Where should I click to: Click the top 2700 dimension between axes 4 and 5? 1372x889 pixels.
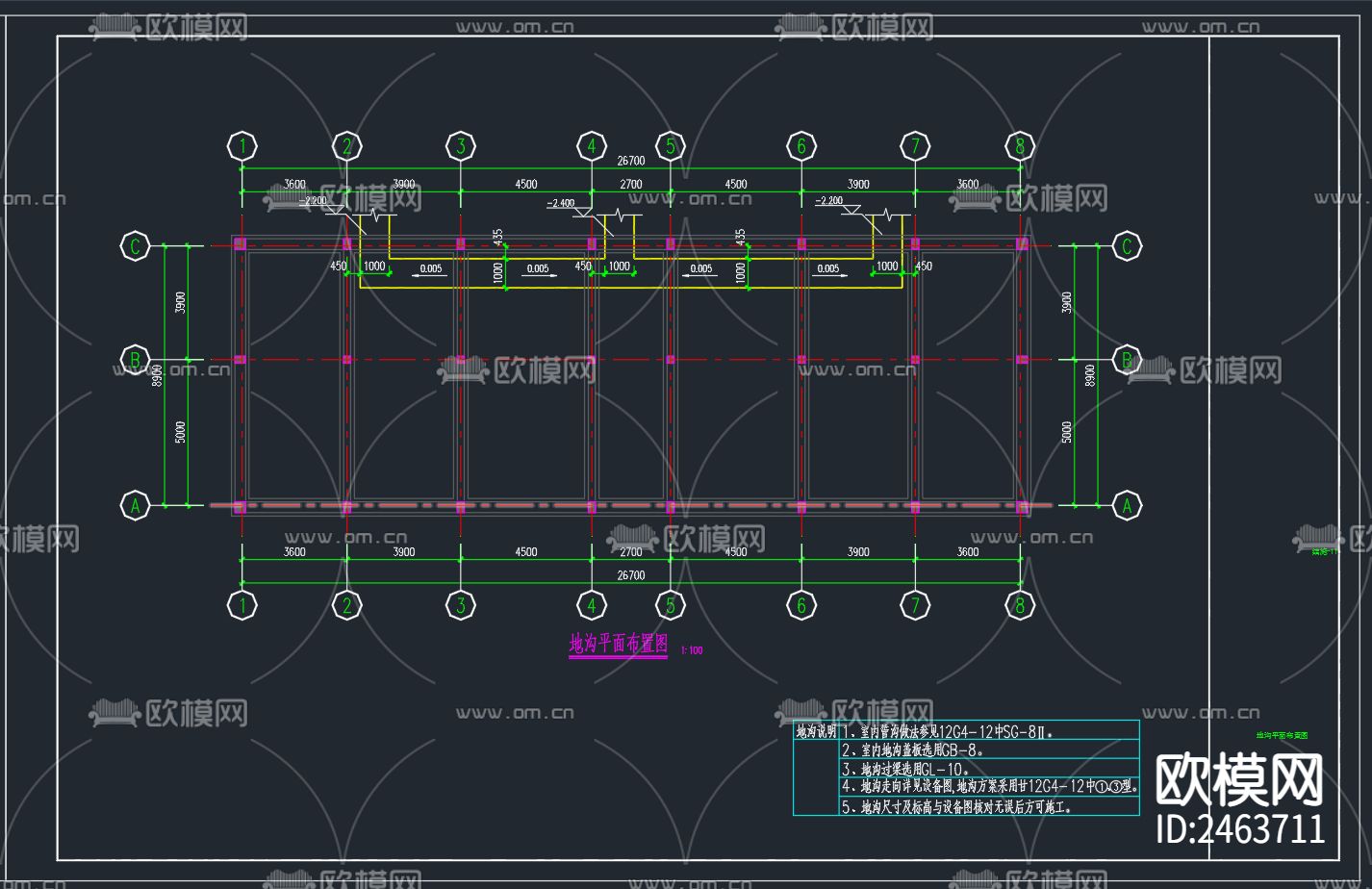[631, 184]
